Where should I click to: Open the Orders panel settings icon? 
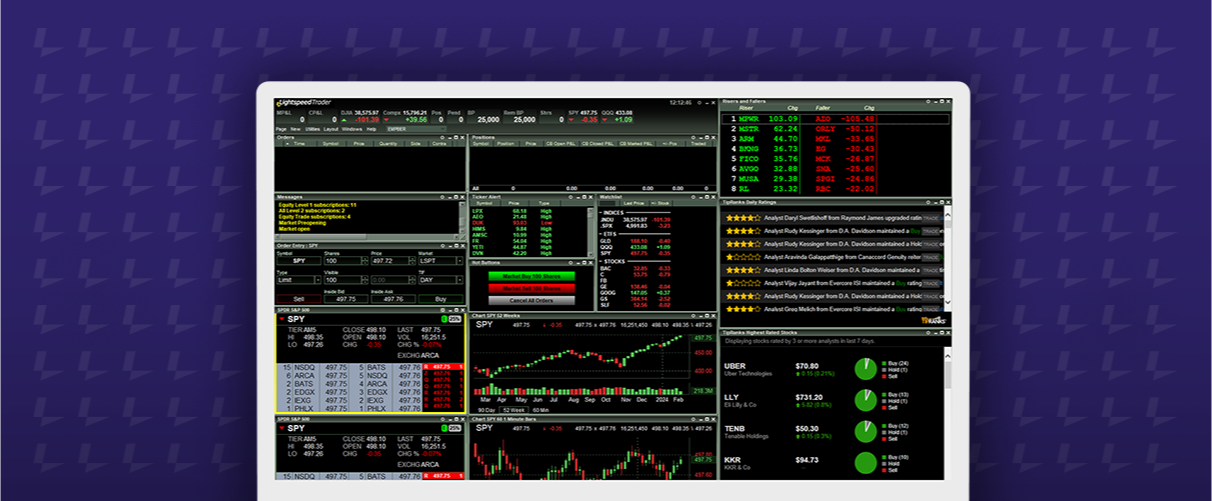coord(442,137)
